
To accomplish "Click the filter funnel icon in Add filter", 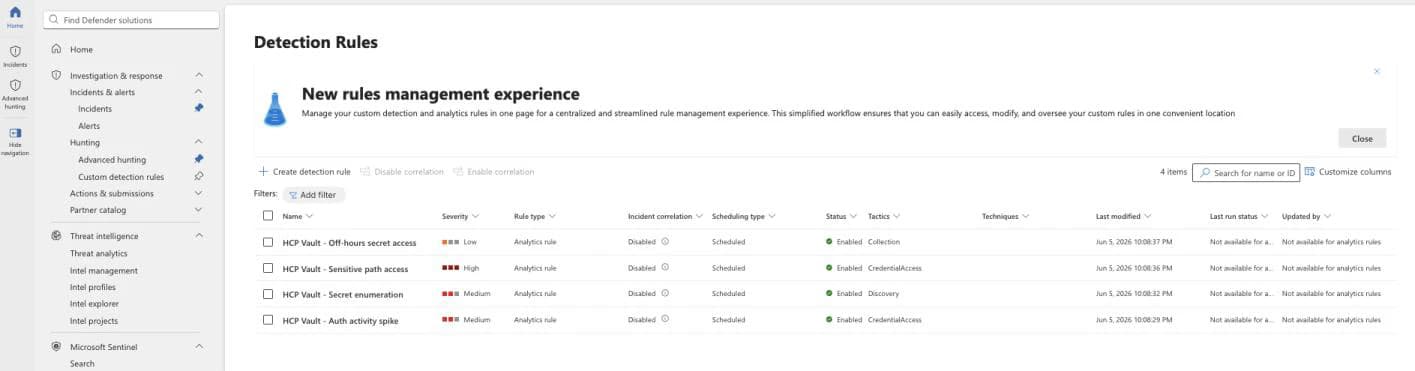I will (x=293, y=195).
